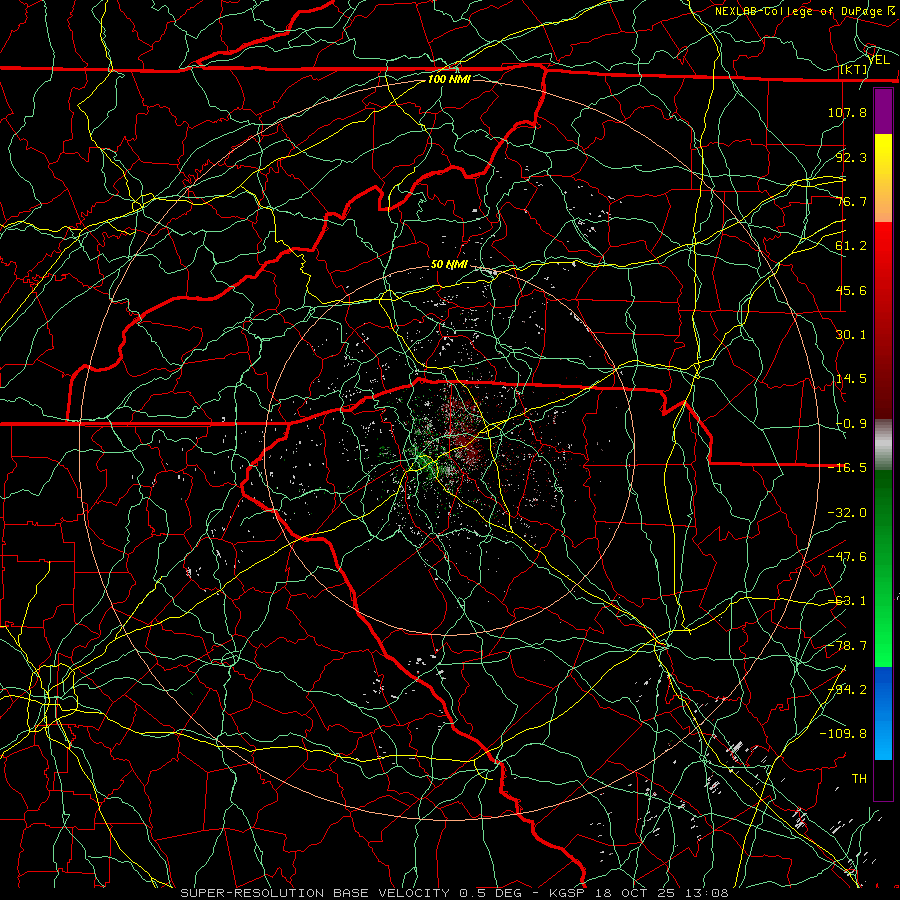Pick the black TH segment of color bar

pyautogui.click(x=883, y=779)
